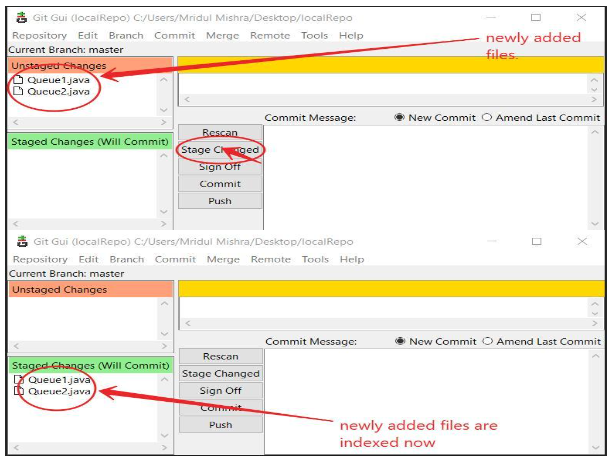Click down arrow of lower Staged Changes scrollbar

[165, 435]
